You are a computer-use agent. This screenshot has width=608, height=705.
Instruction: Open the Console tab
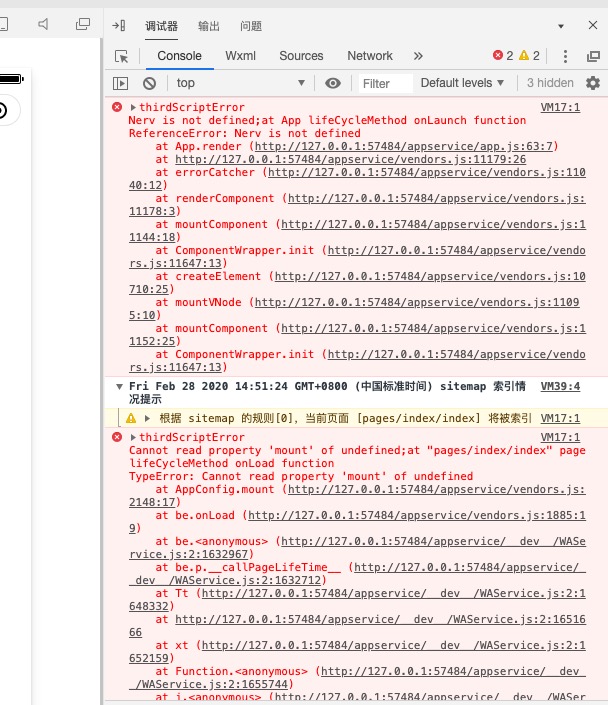(179, 56)
